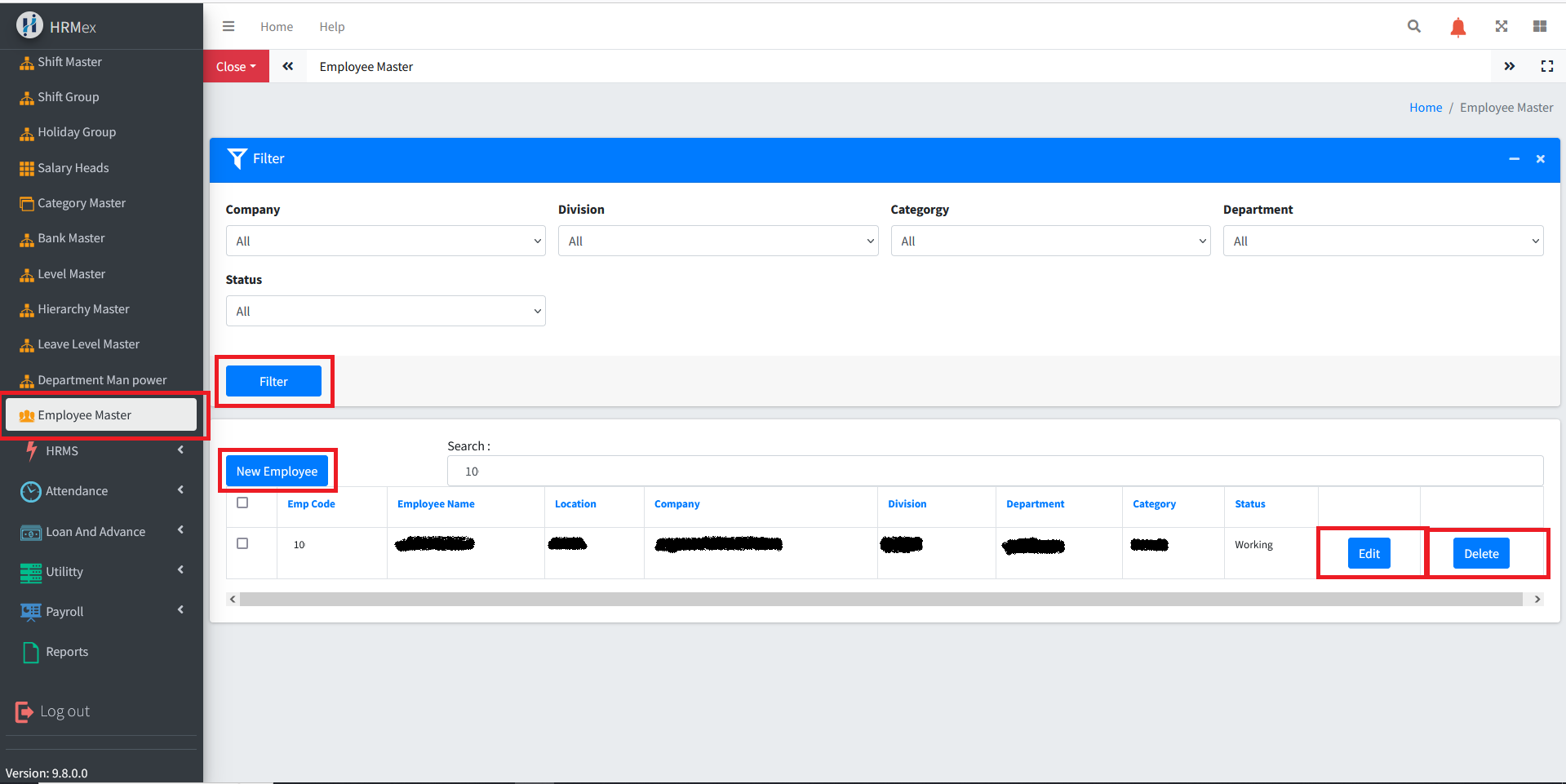Collapse the Filter panel with minus icon

pos(1514,159)
